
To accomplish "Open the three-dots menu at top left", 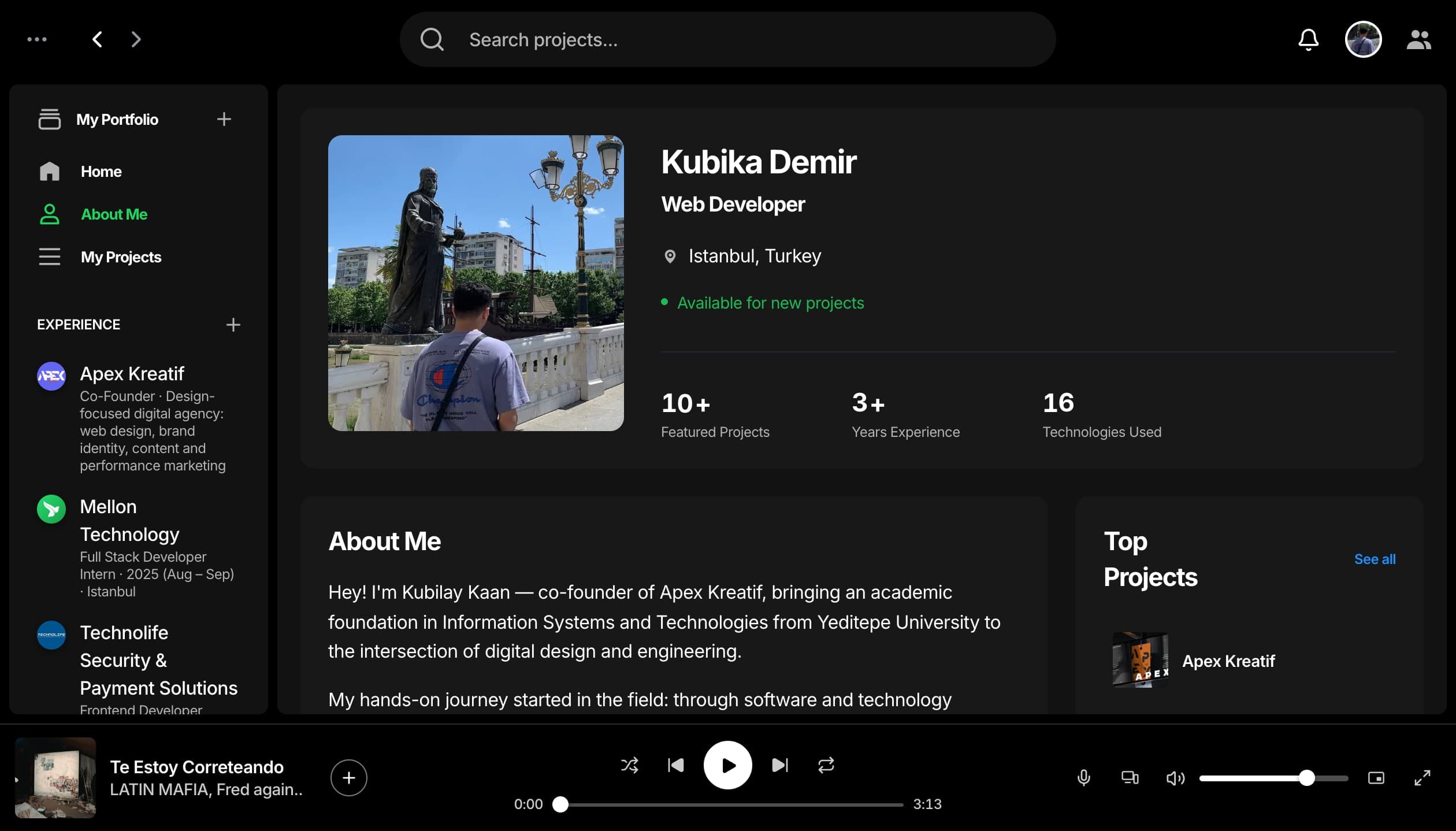I will [x=37, y=39].
